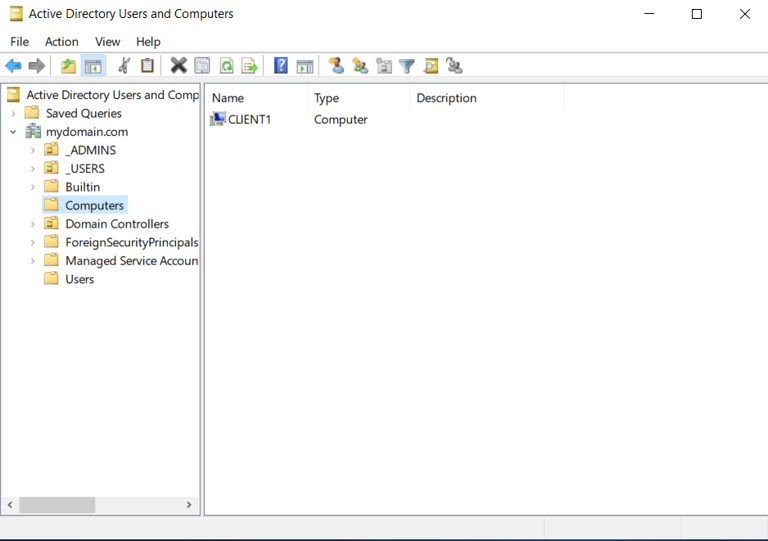Click the tree pane horizontal scrollbar thumb
The image size is (768, 541).
click(x=57, y=505)
